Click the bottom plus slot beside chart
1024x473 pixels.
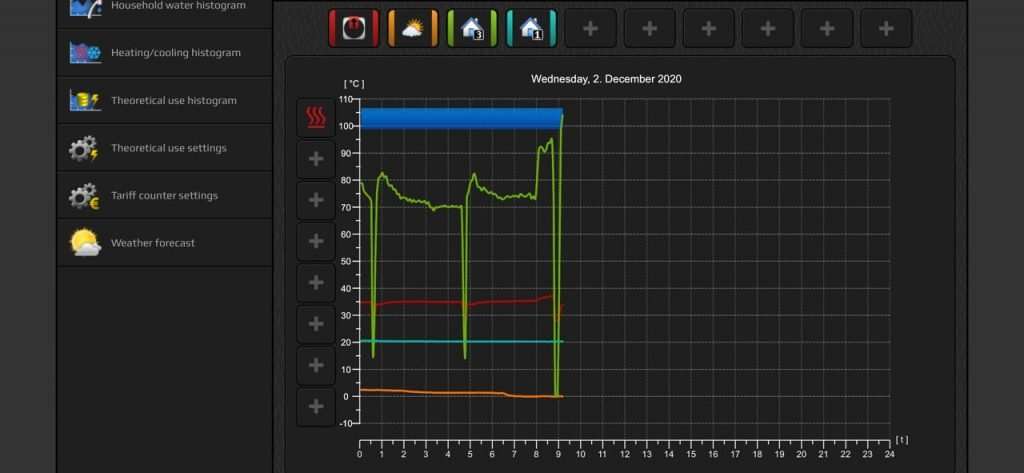316,407
